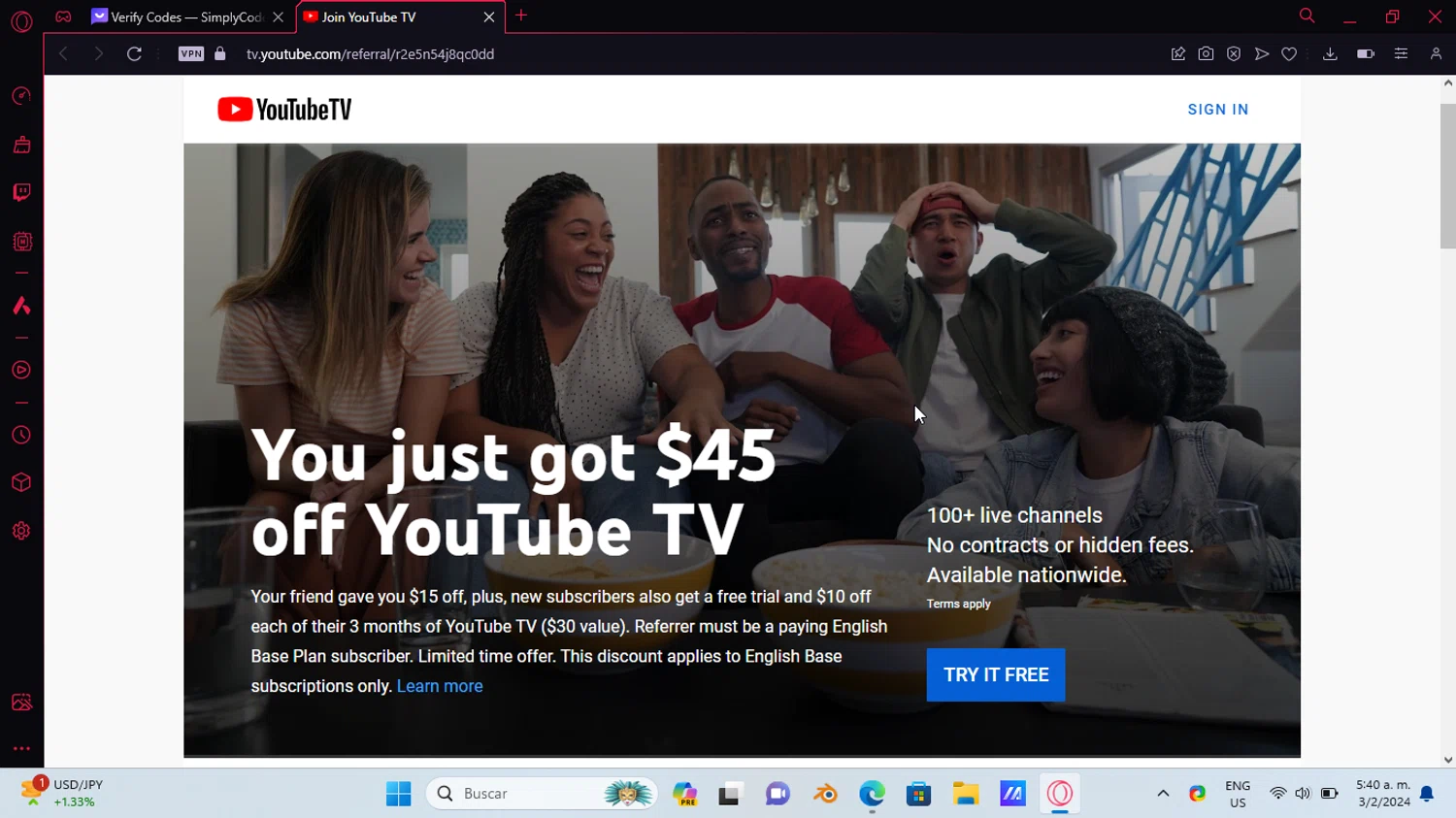Image resolution: width=1456 pixels, height=818 pixels.
Task: Click the Opera GX taskbar icon
Action: click(x=1059, y=794)
